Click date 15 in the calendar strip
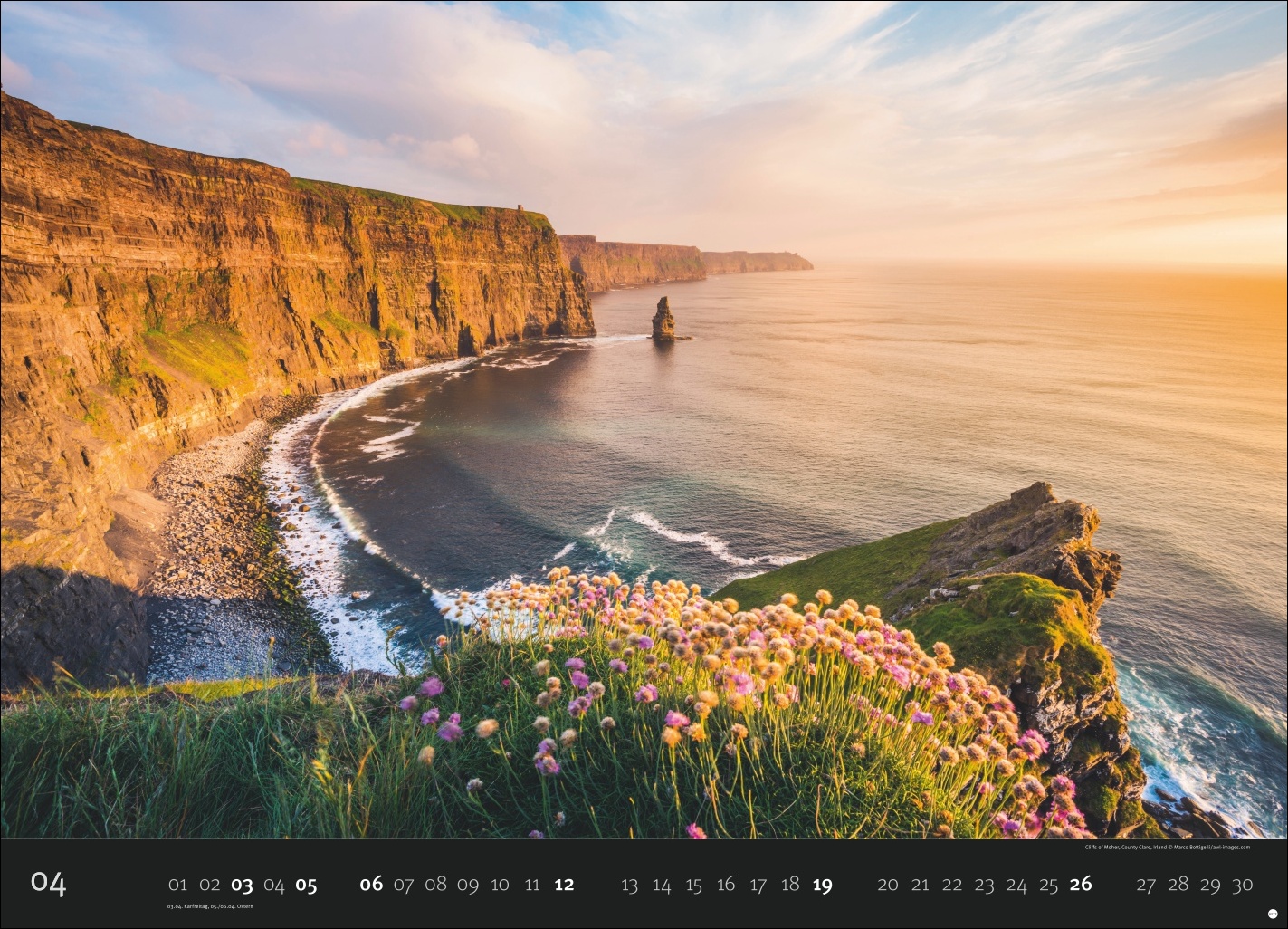The width and height of the screenshot is (1288, 929). 693,885
